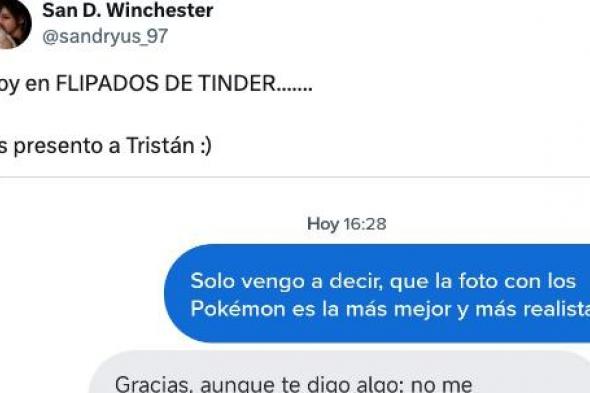Click the Hoy 16:28 chat timestamp
Screen dimensions: 590x393
[347, 224]
